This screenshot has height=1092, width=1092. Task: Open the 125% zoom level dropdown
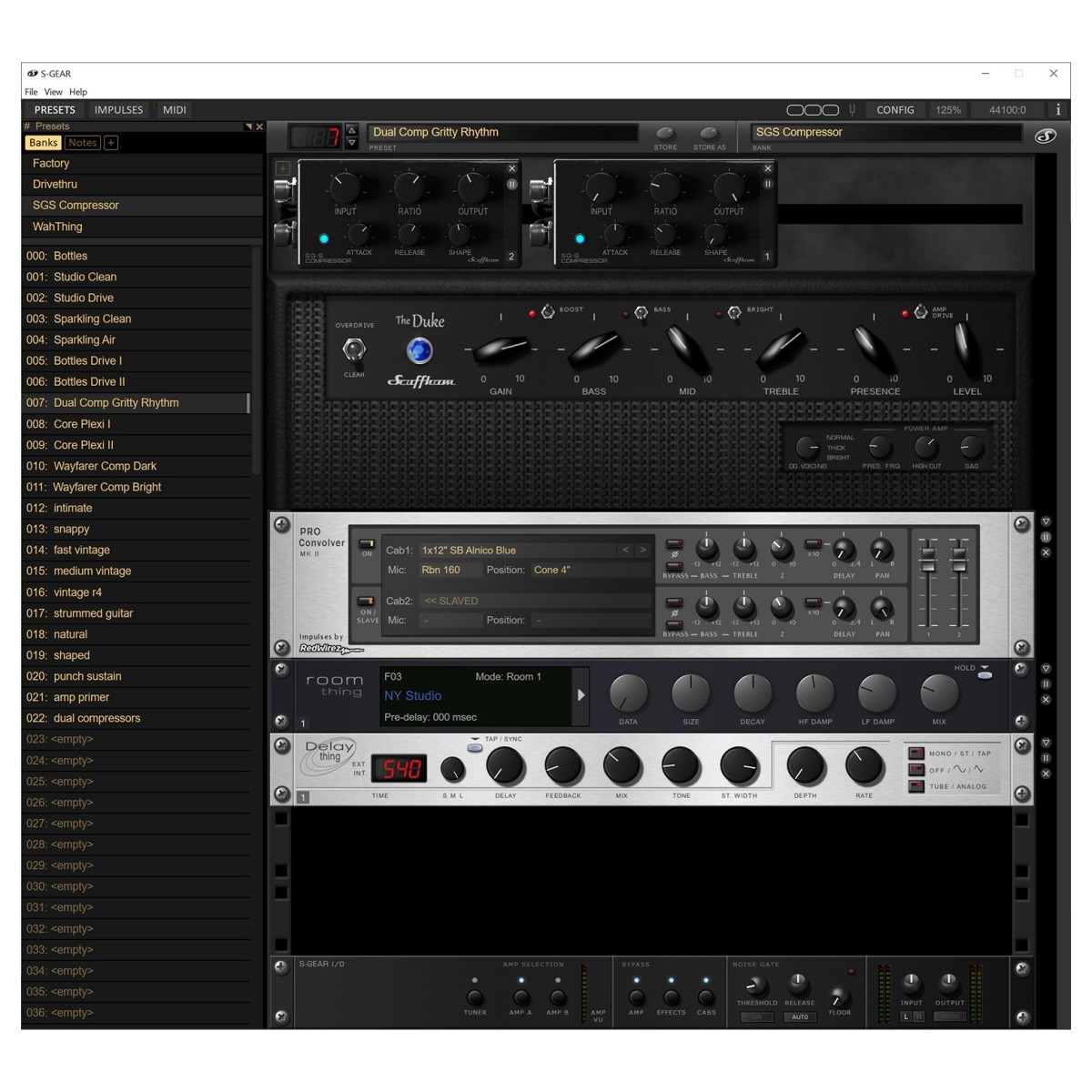tap(948, 110)
